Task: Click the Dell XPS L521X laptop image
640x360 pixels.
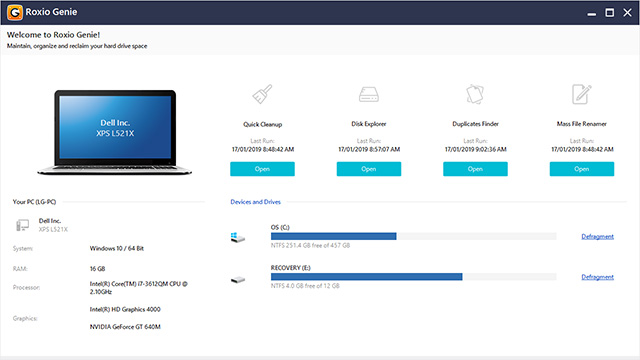Action: pyautogui.click(x=115, y=132)
